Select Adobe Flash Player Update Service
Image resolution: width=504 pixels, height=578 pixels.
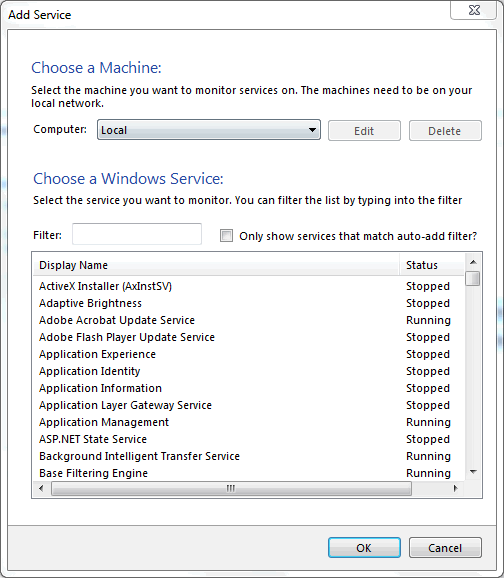(248, 337)
